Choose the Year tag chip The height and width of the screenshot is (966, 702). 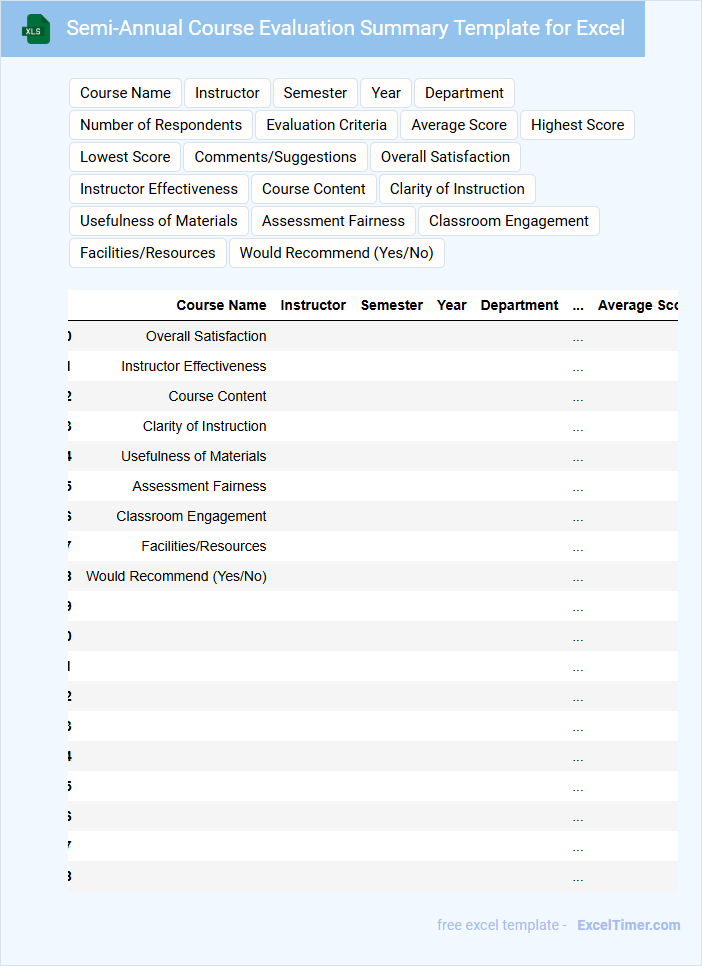386,93
